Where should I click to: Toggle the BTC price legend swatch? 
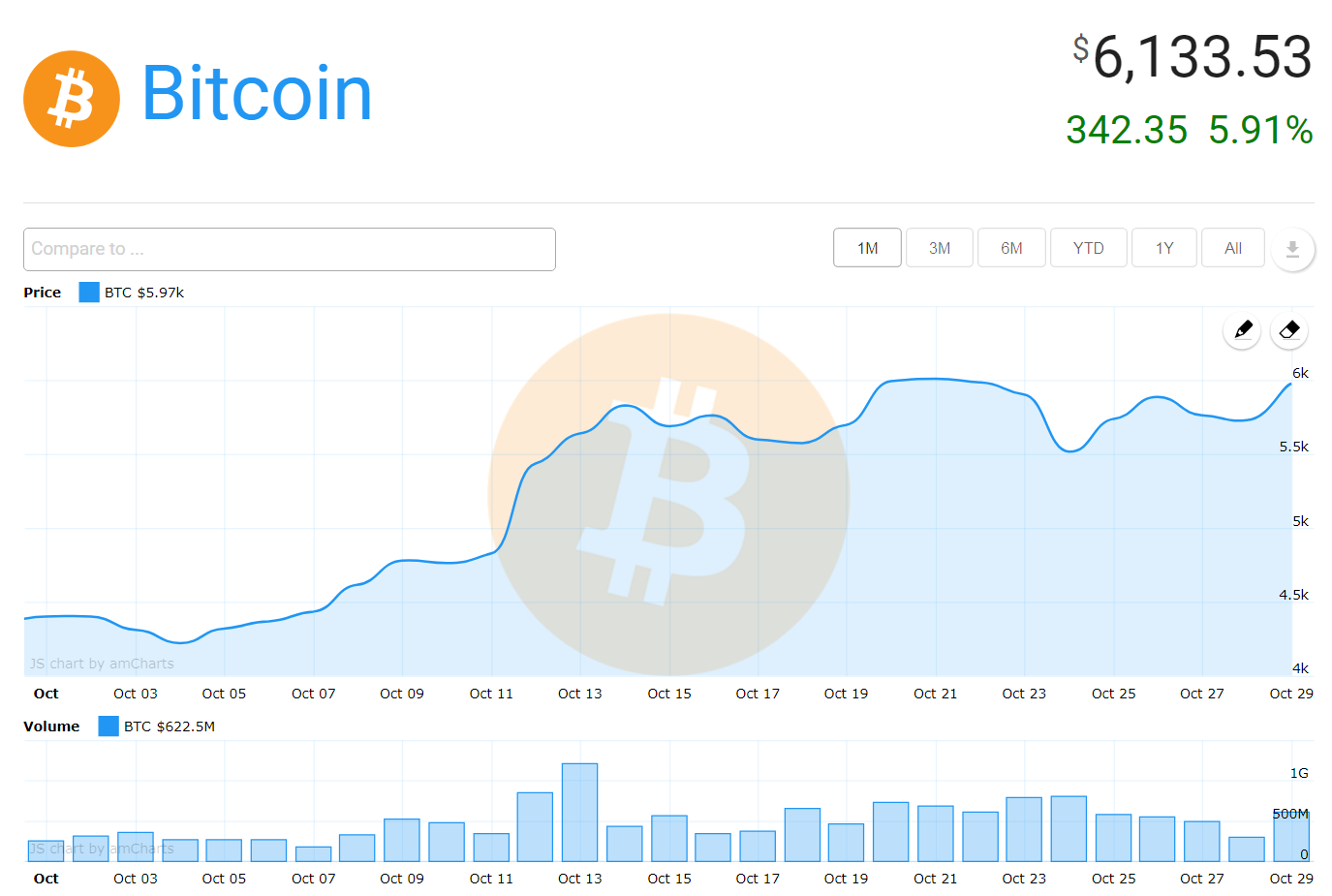click(x=89, y=293)
